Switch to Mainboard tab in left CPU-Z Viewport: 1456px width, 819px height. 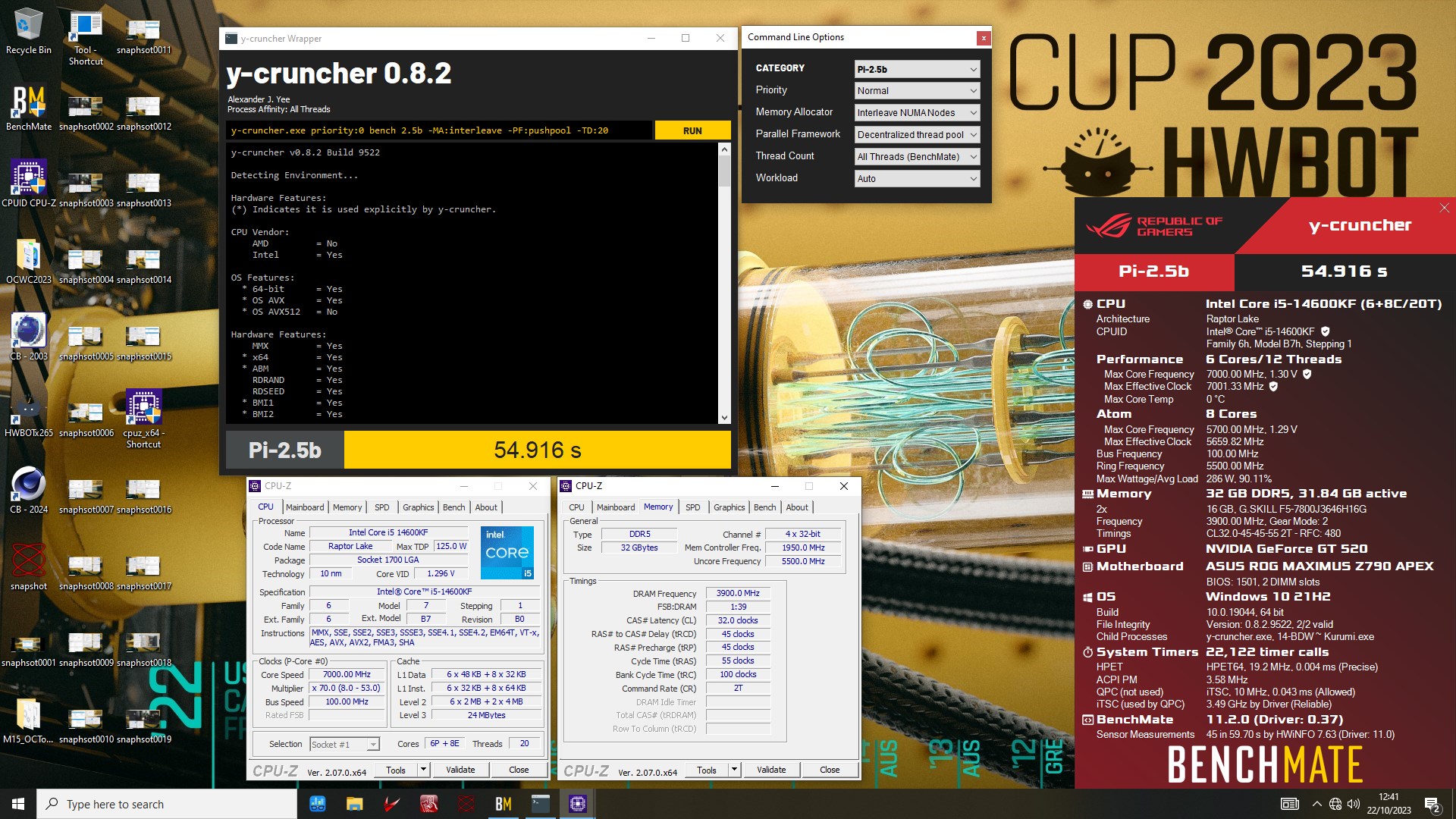click(305, 507)
